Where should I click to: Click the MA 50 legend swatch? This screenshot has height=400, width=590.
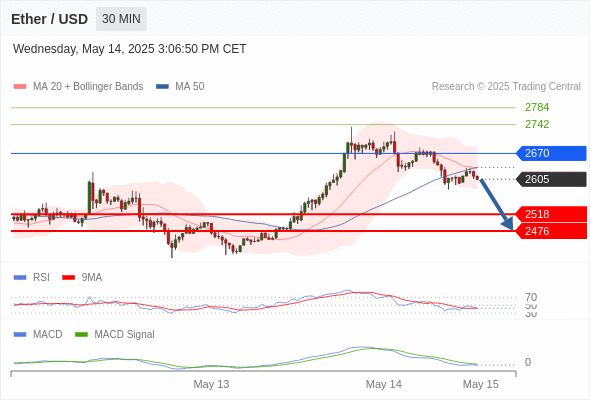[162, 87]
